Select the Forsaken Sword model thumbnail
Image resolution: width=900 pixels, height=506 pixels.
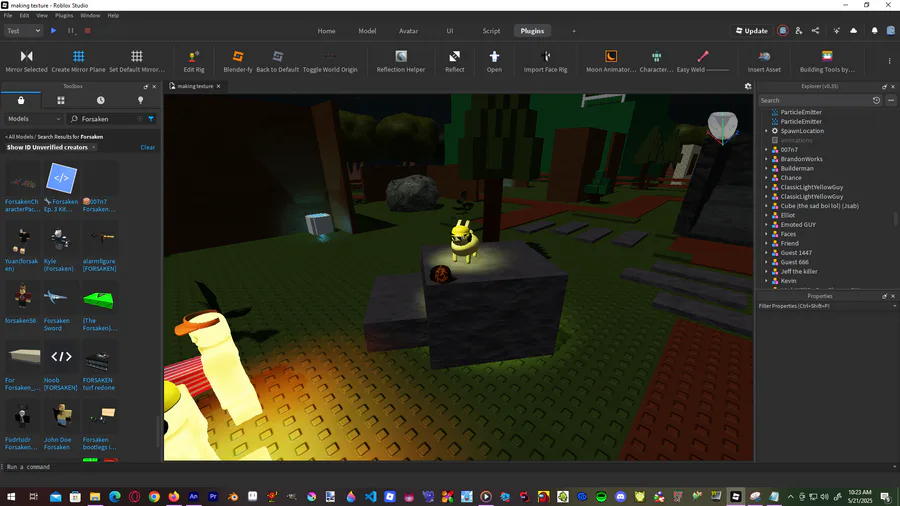61,298
